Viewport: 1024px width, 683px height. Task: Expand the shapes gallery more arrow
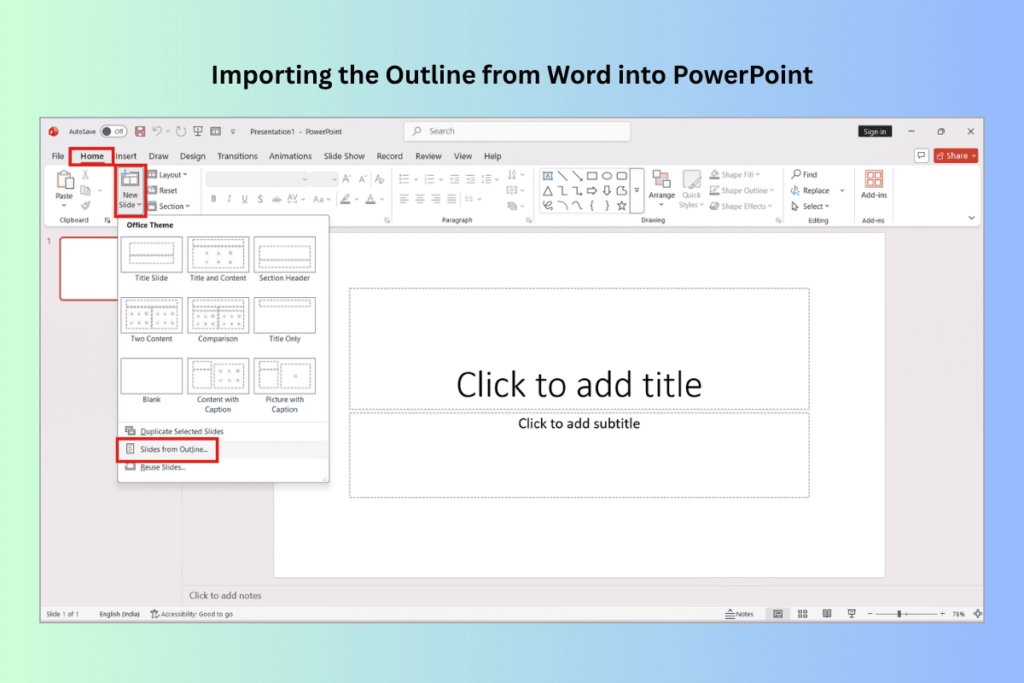point(637,190)
